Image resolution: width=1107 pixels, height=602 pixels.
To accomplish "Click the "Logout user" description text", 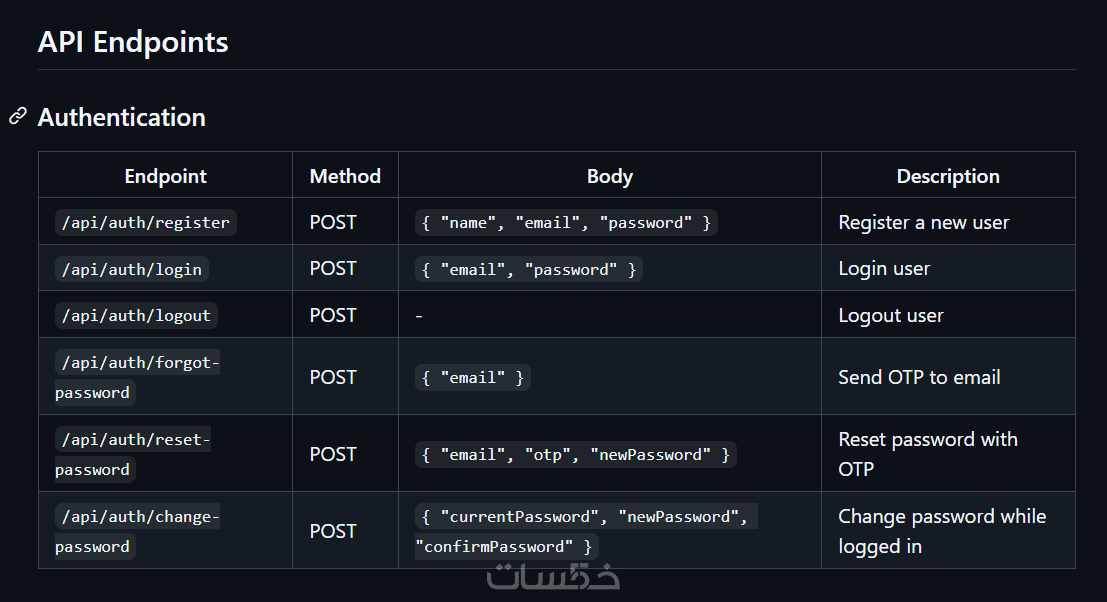I will pyautogui.click(x=890, y=315).
